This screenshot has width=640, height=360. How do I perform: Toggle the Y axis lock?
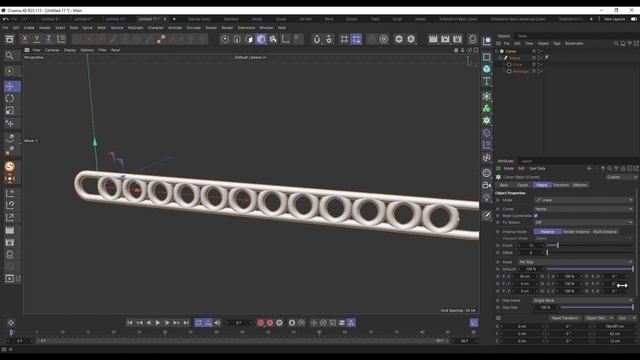coord(37,39)
